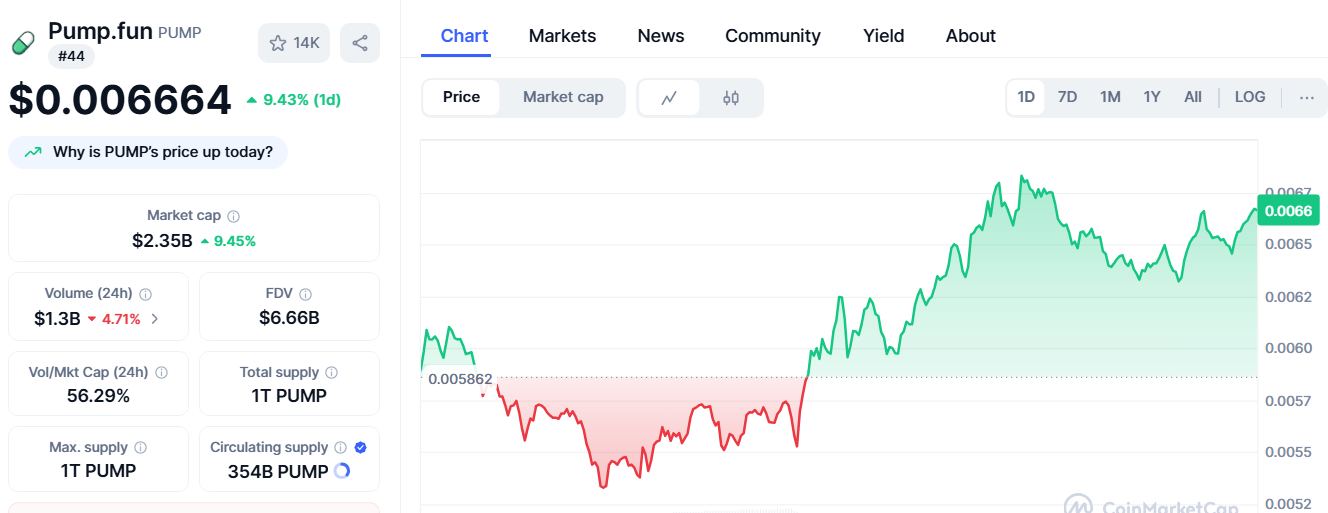Add PUMP to watchlist with star button

[293, 43]
